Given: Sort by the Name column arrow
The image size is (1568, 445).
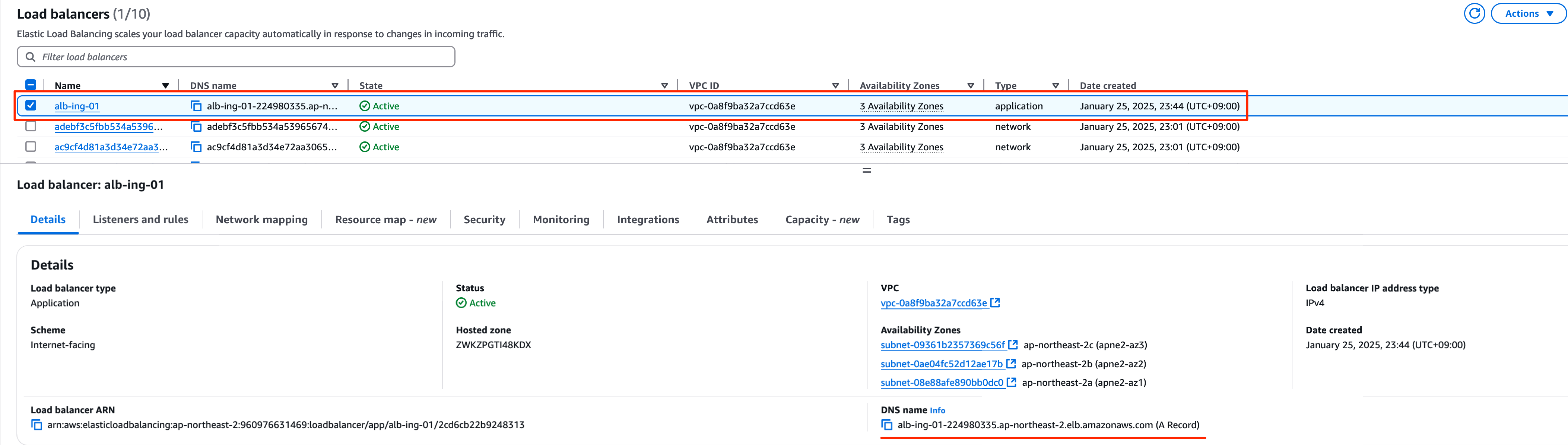Looking at the screenshot, I should [166, 86].
